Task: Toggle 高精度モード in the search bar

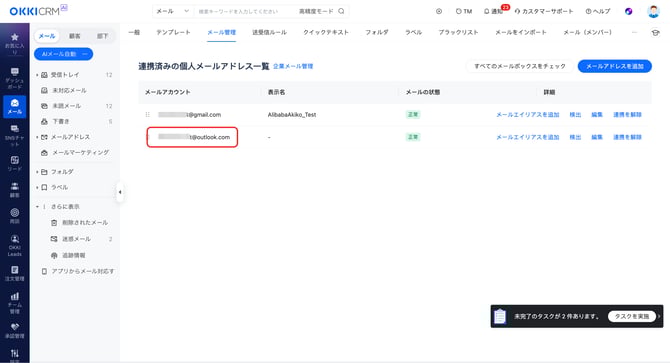Action: [316, 11]
